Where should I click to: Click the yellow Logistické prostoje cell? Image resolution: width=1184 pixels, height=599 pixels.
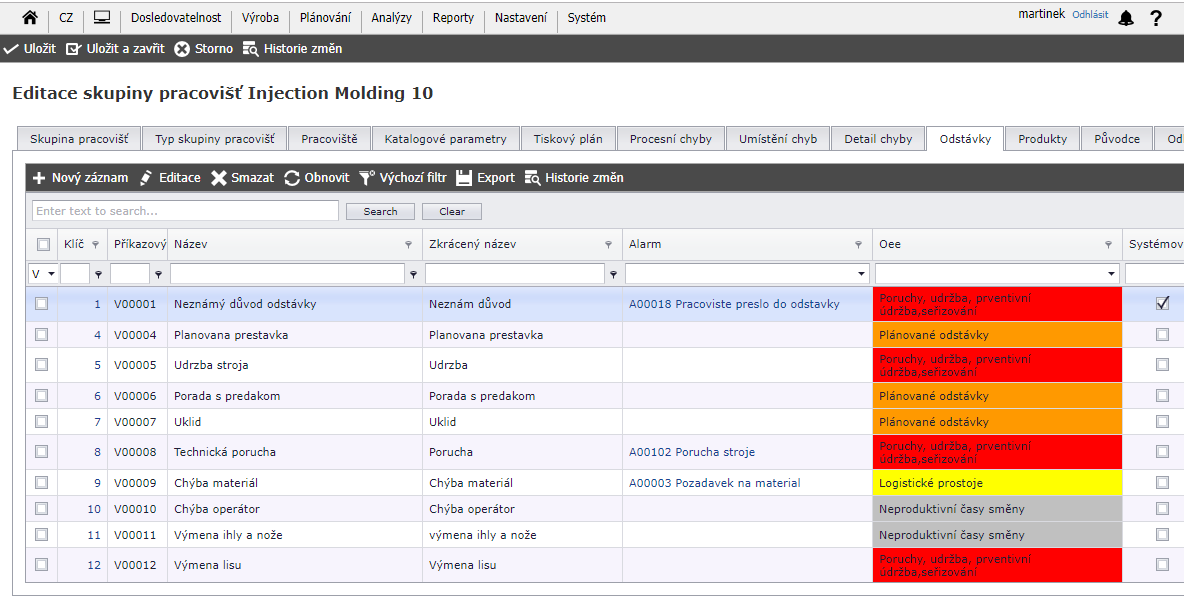pyautogui.click(x=996, y=483)
